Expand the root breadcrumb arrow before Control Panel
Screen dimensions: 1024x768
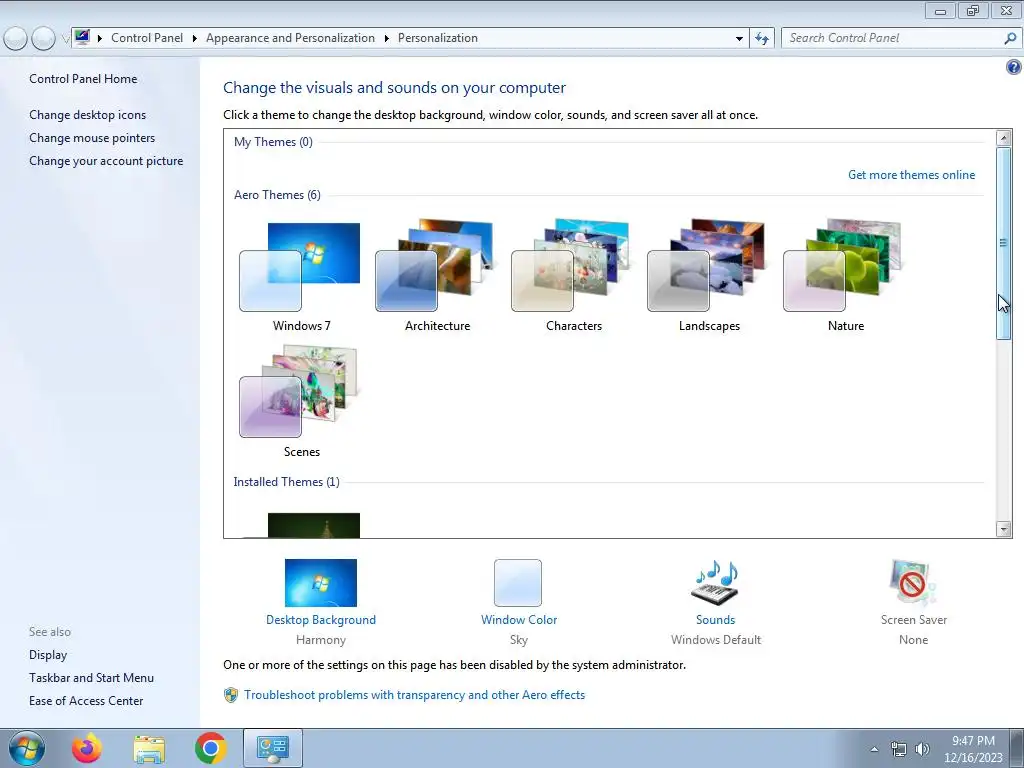tap(100, 39)
